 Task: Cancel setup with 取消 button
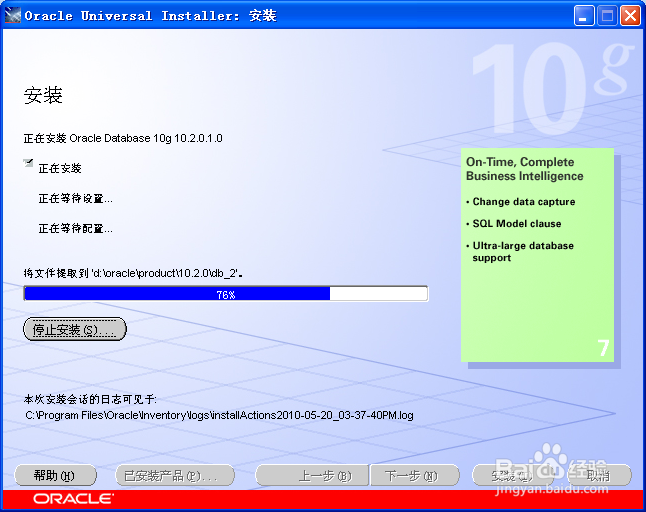pos(599,476)
